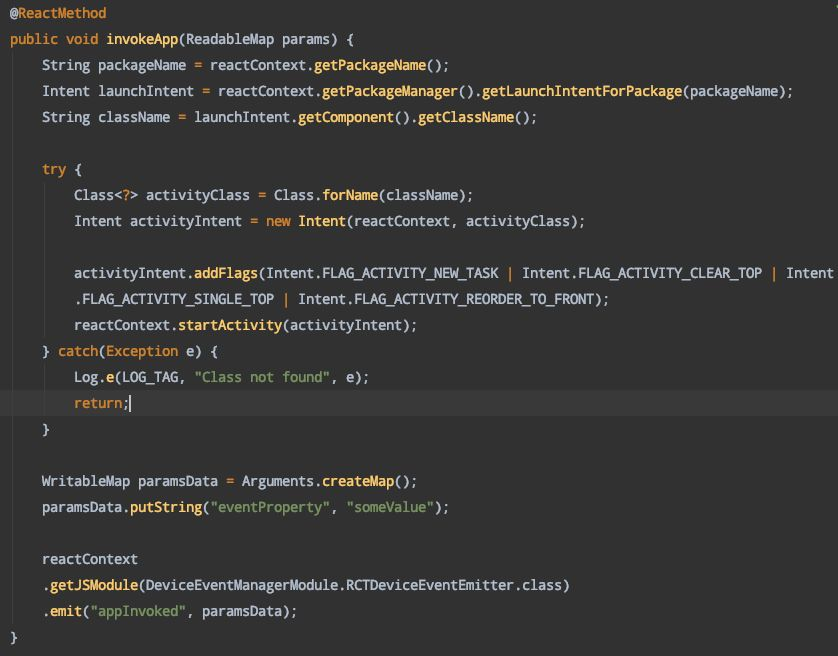The image size is (838, 656).
Task: Click the @ReactMethod annotation
Action: click(x=58, y=13)
